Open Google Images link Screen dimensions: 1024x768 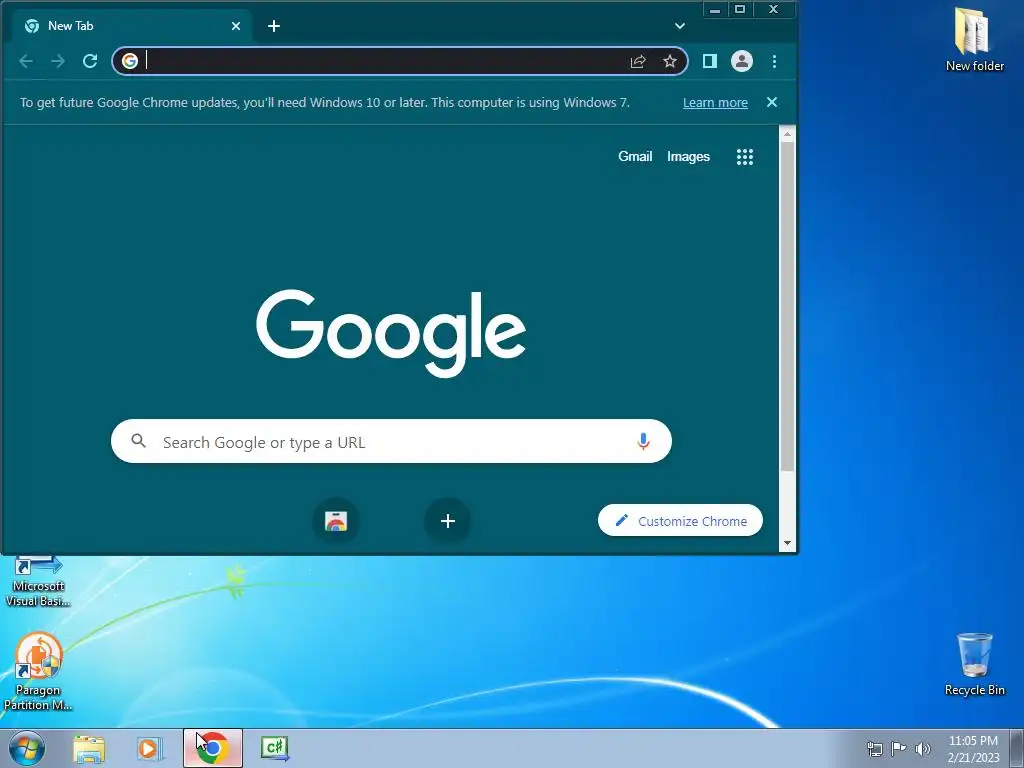click(688, 157)
